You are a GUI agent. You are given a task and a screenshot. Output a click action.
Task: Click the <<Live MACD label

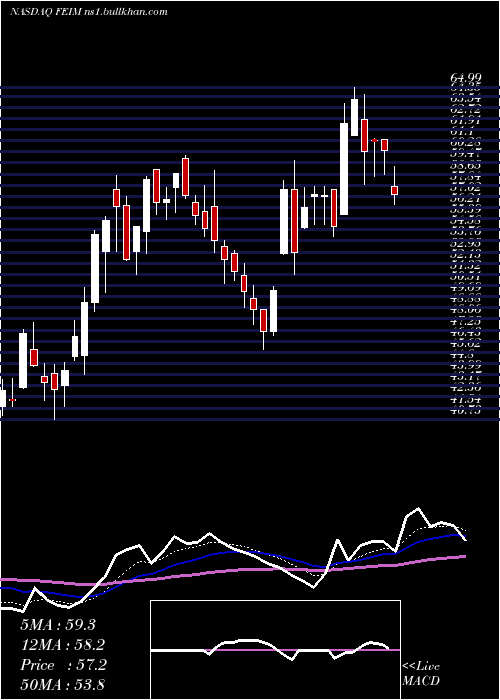pyautogui.click(x=421, y=674)
